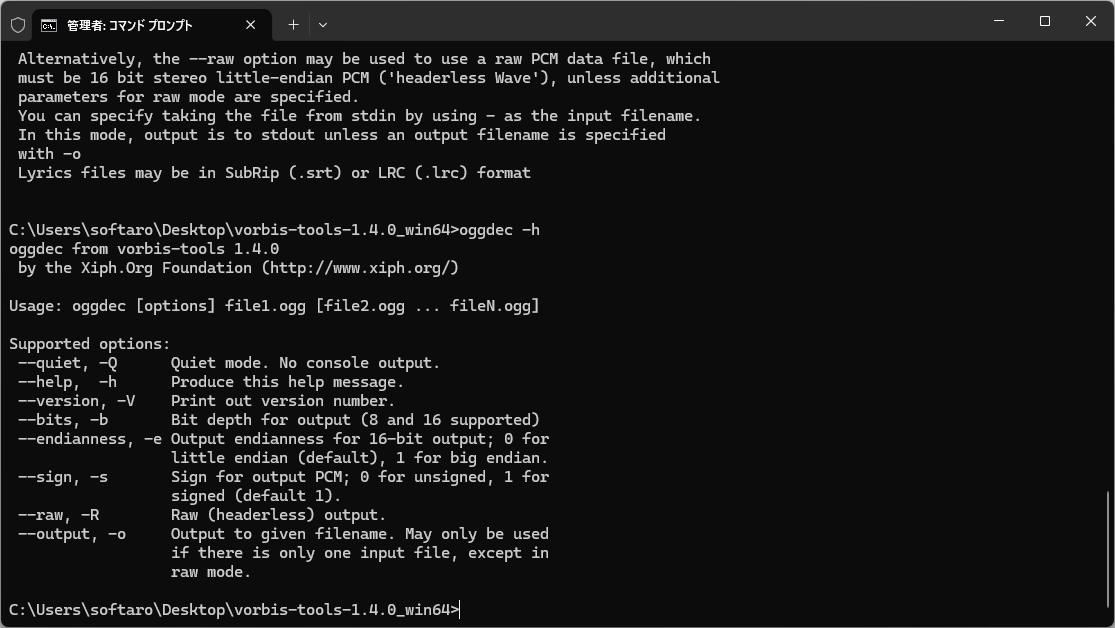
Task: Click the --raw, -R option text
Action: coord(58,515)
